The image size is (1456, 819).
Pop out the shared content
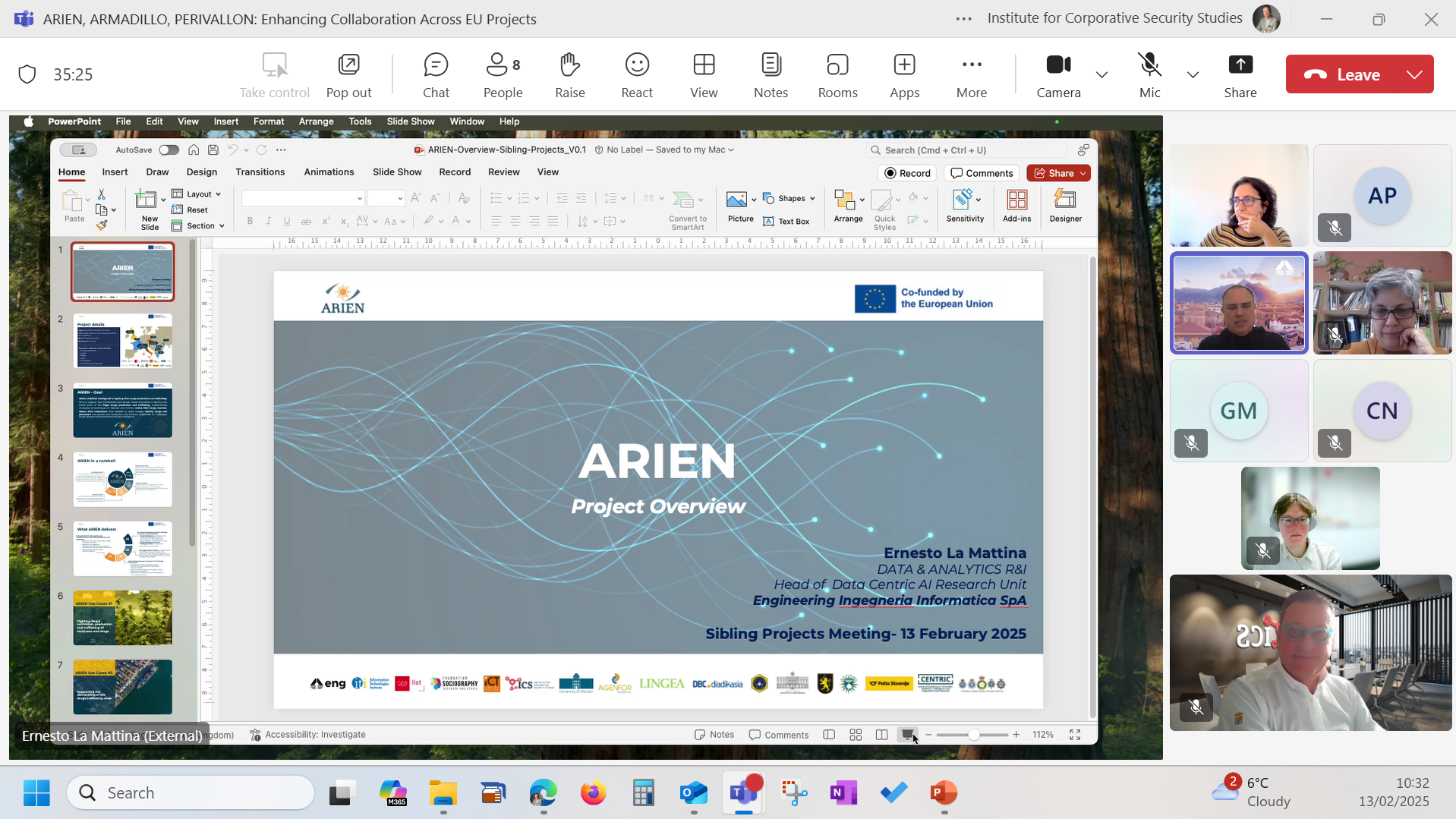[x=348, y=74]
